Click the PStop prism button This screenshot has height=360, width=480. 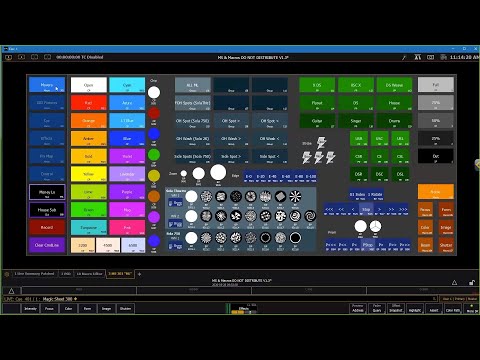368,245
